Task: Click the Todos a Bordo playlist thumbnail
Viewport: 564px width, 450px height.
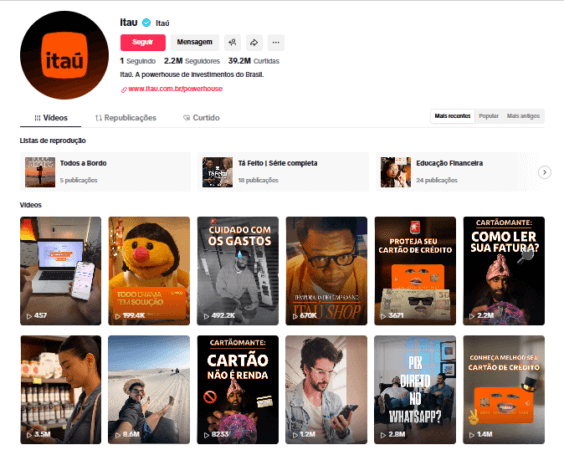Action: coord(40,172)
